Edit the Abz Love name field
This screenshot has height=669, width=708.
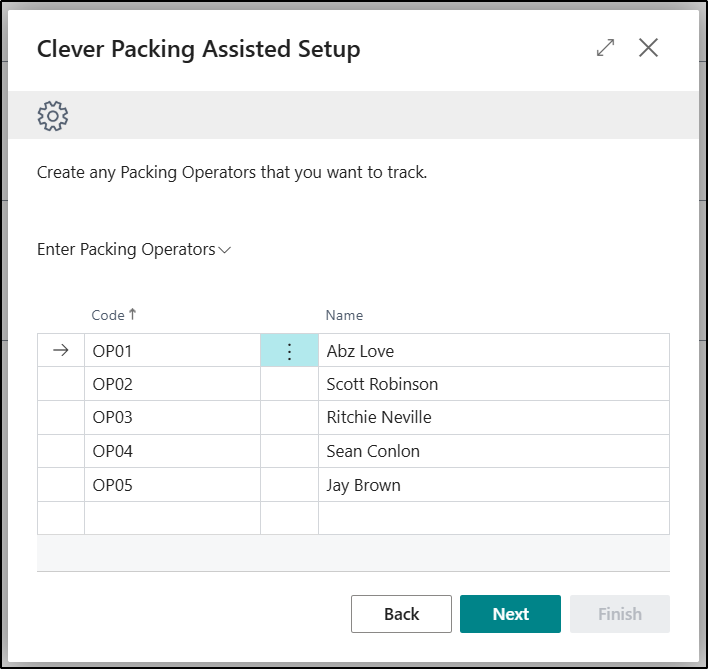coord(492,351)
